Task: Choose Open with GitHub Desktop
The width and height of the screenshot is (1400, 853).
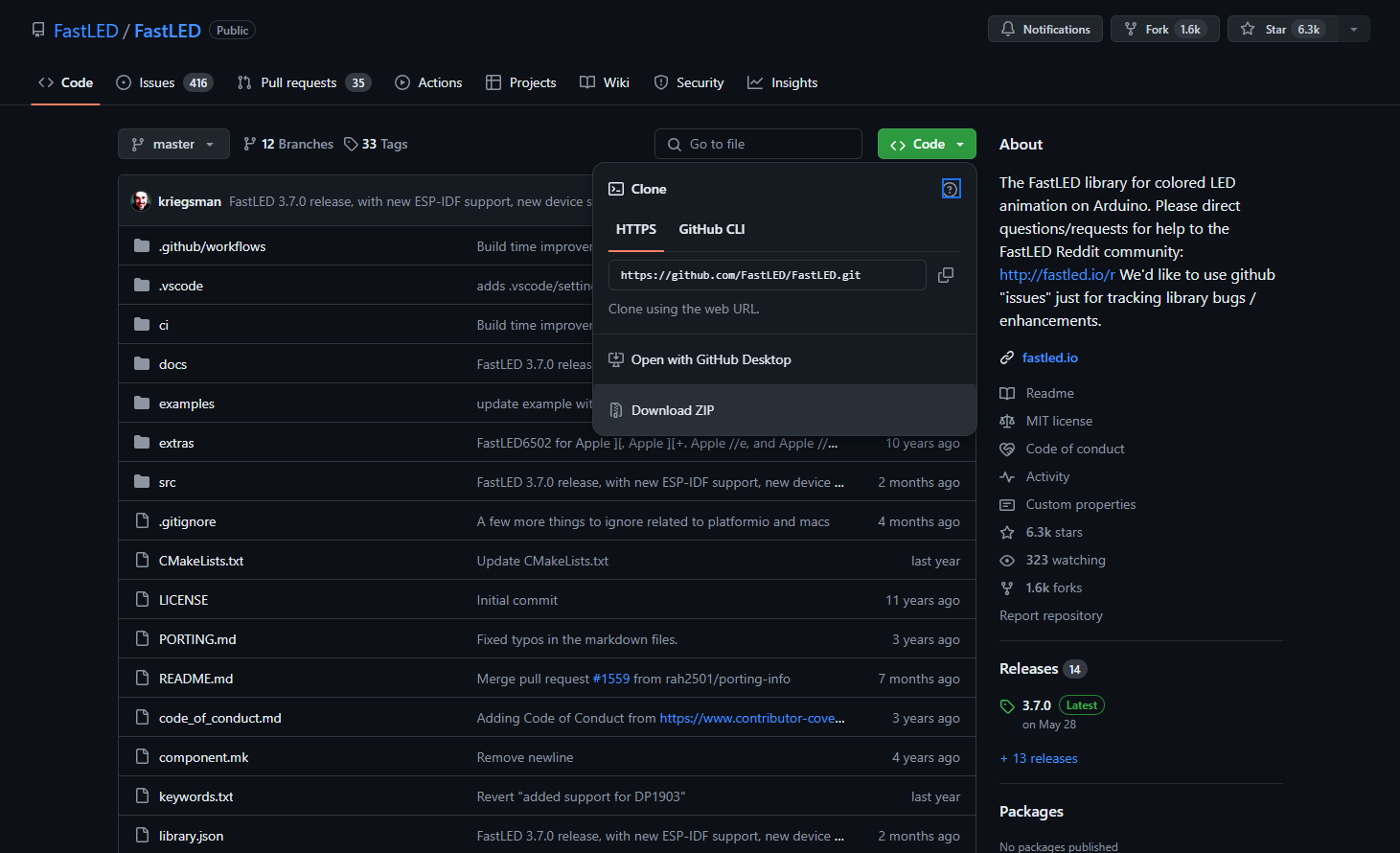Action: point(785,359)
